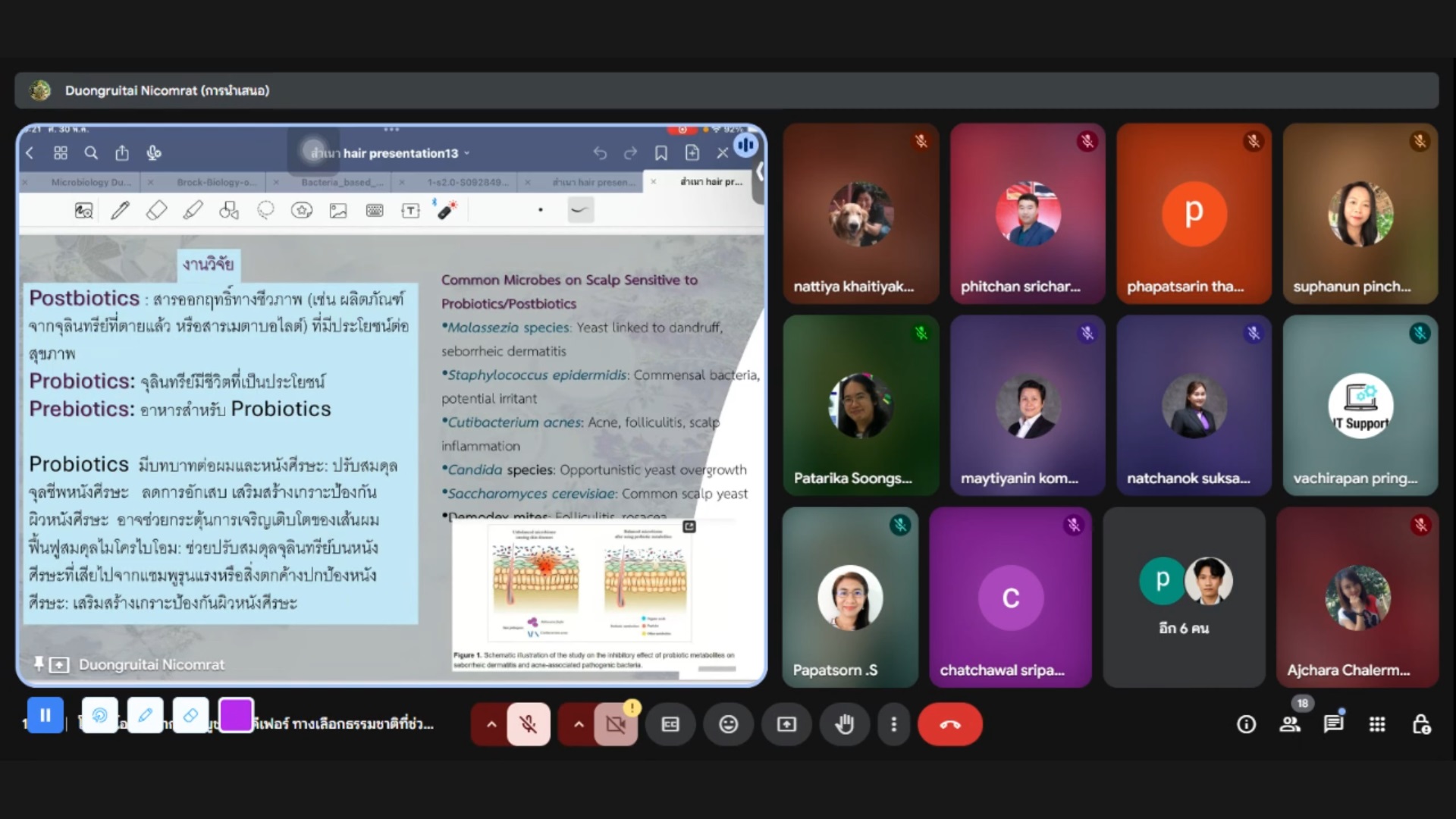Toggle the camera off button
Image resolution: width=1456 pixels, height=819 pixels.
(x=616, y=725)
